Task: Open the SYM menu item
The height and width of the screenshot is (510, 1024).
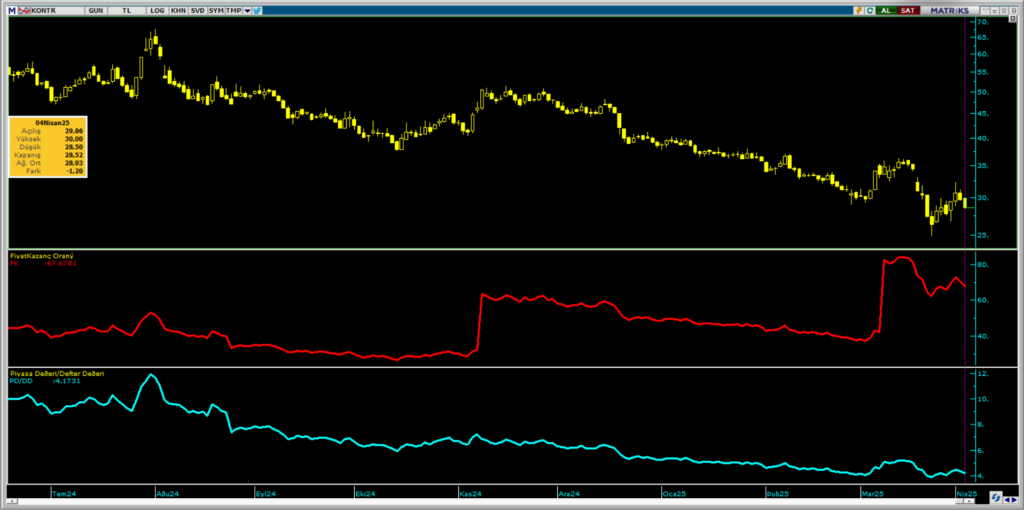Action: point(216,10)
